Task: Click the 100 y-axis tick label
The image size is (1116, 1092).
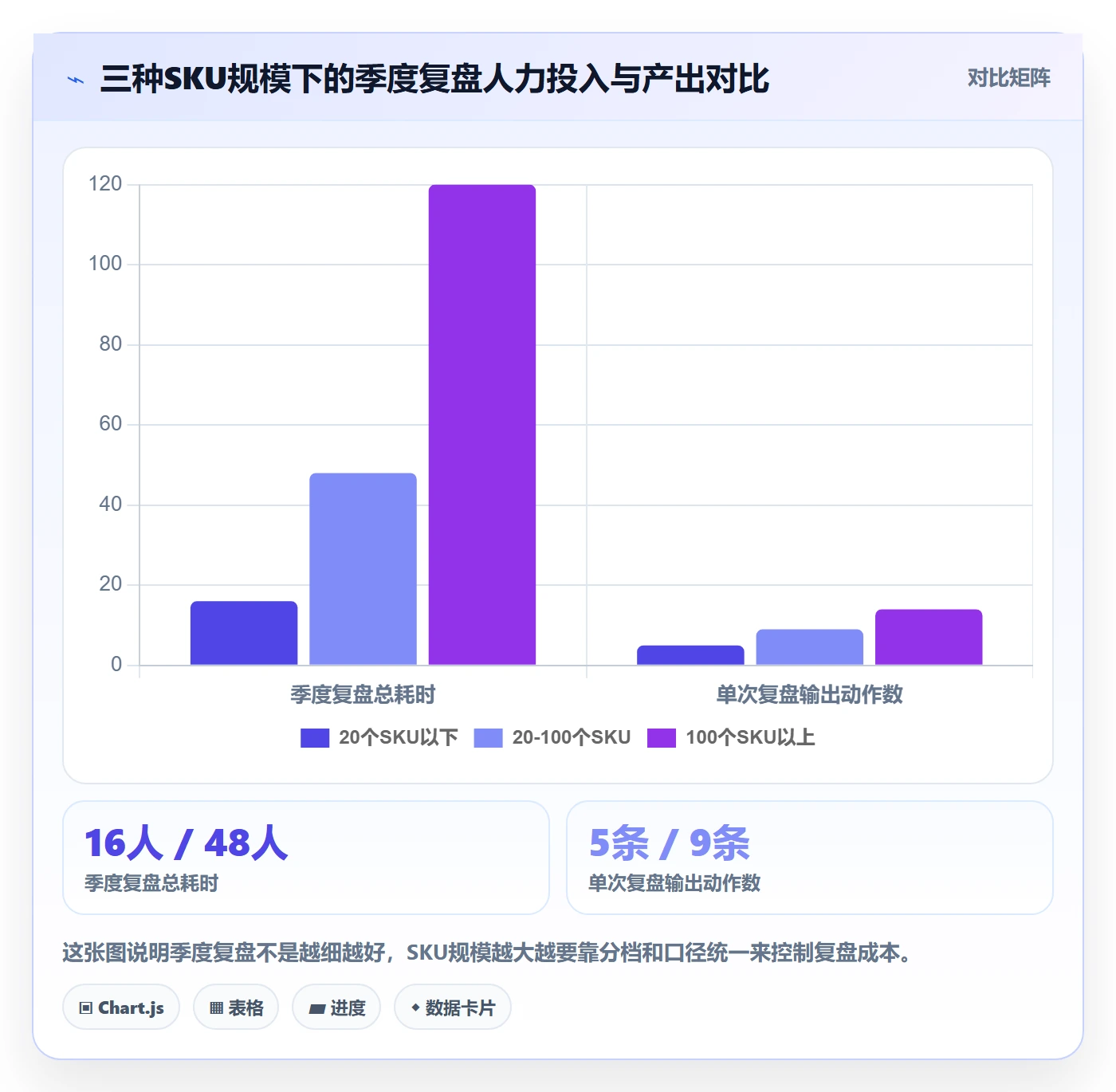Action: (105, 264)
